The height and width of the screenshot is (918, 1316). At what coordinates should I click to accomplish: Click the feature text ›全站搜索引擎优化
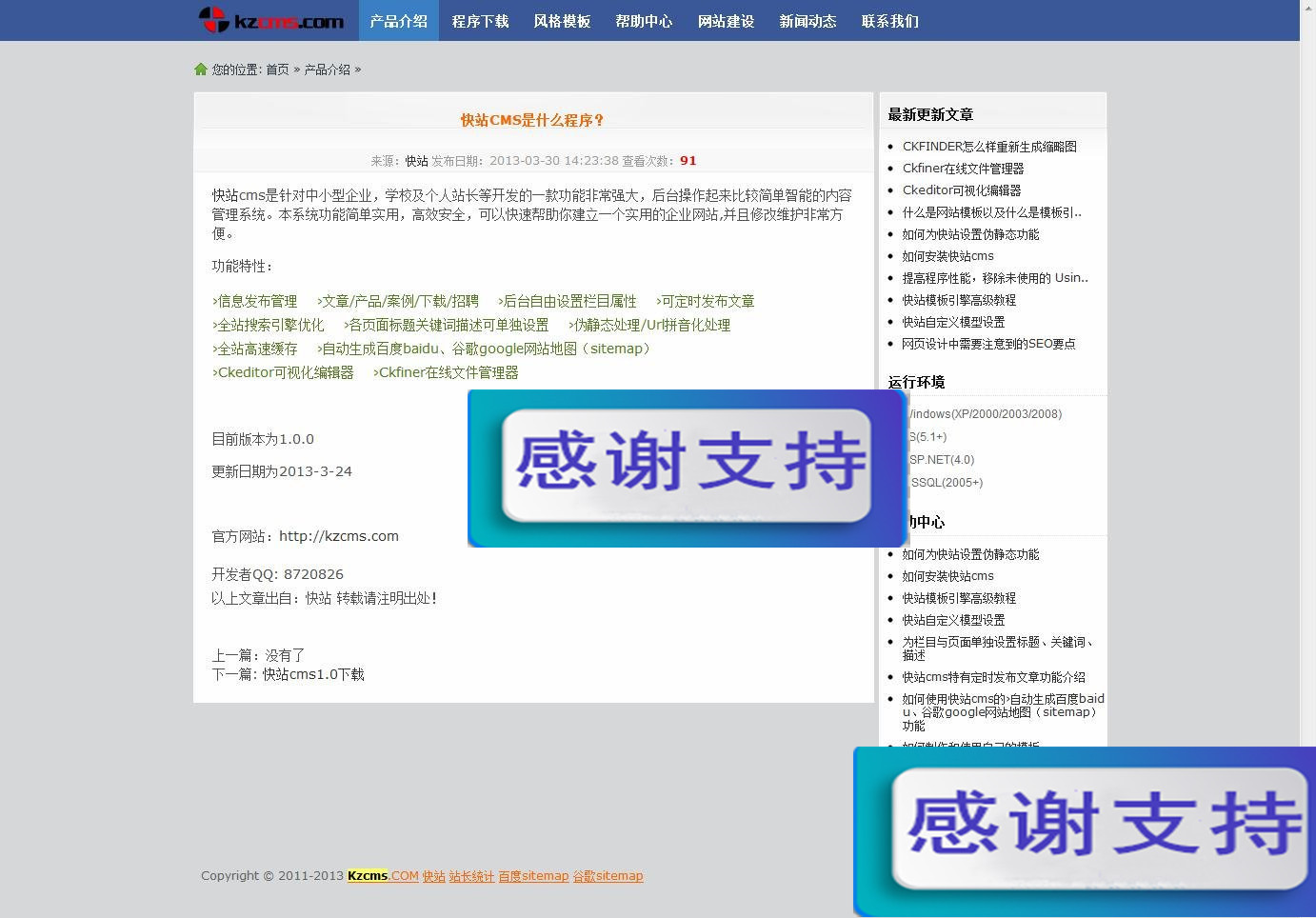pos(268,325)
